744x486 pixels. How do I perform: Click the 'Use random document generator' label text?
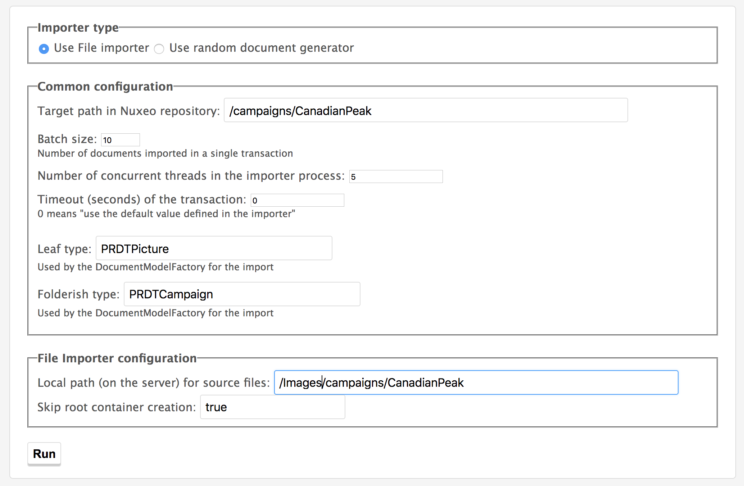(261, 48)
